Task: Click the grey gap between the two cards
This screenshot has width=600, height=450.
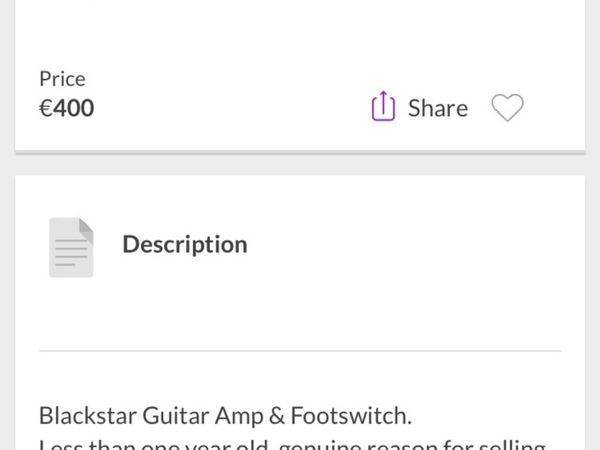Action: 300,165
